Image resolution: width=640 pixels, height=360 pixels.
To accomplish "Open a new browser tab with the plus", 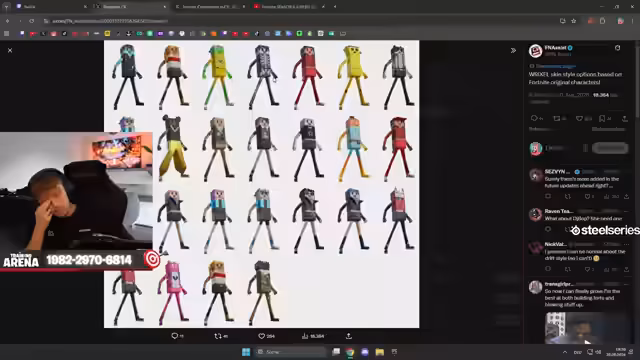I will click(335, 7).
